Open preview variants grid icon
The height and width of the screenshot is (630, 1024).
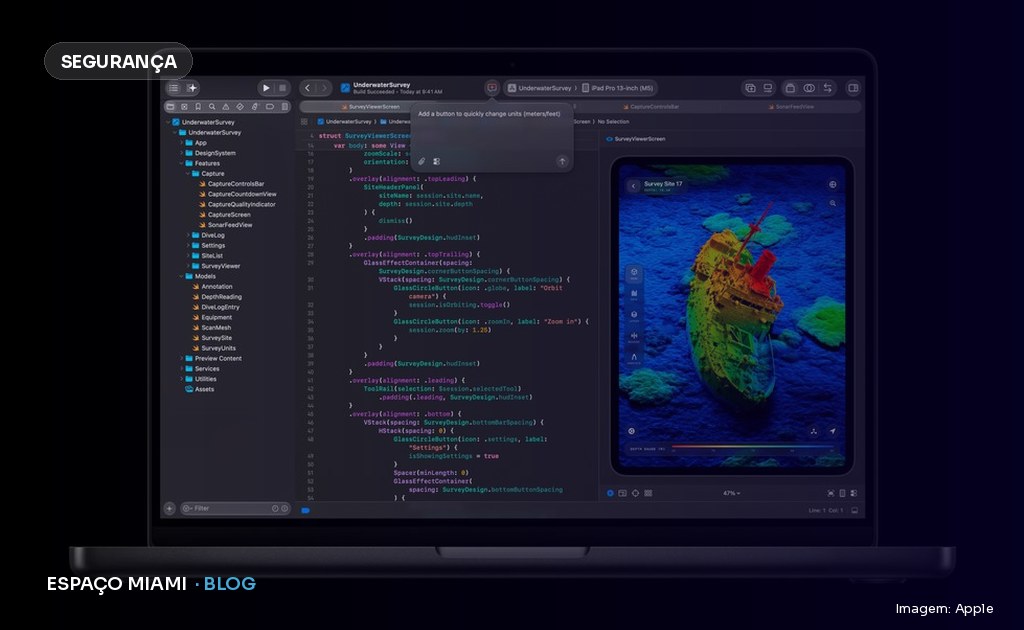(x=648, y=493)
